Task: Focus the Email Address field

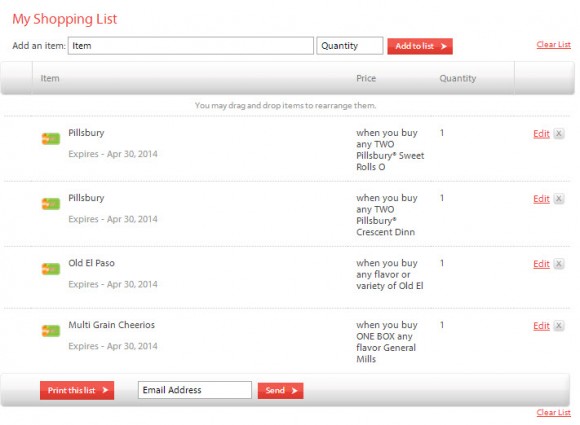Action: tap(195, 390)
